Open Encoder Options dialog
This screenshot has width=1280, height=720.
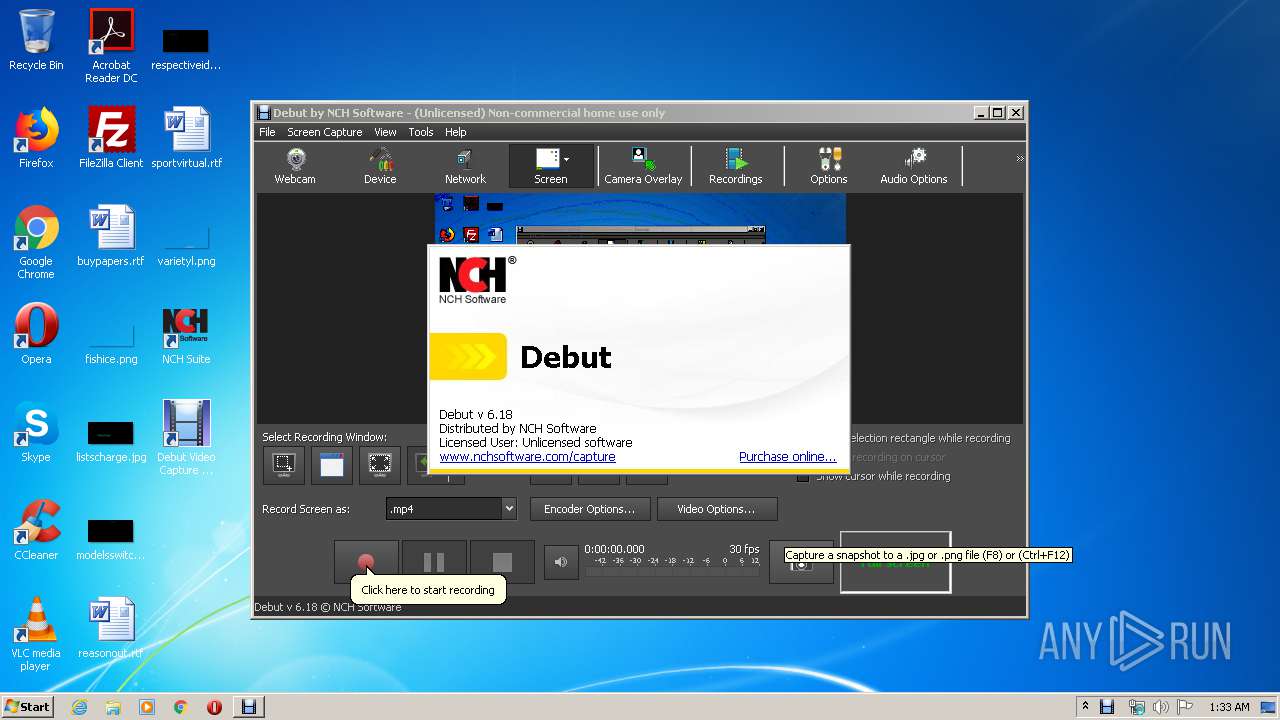point(589,509)
